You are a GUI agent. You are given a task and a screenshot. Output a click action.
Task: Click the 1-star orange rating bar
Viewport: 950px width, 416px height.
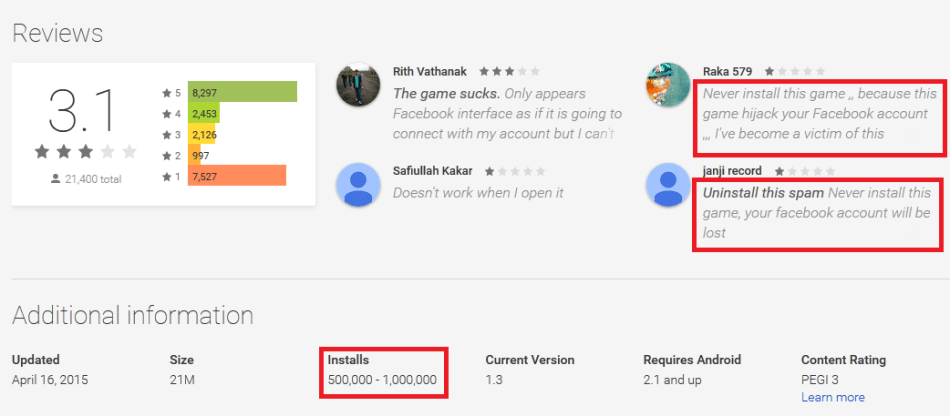(237, 176)
